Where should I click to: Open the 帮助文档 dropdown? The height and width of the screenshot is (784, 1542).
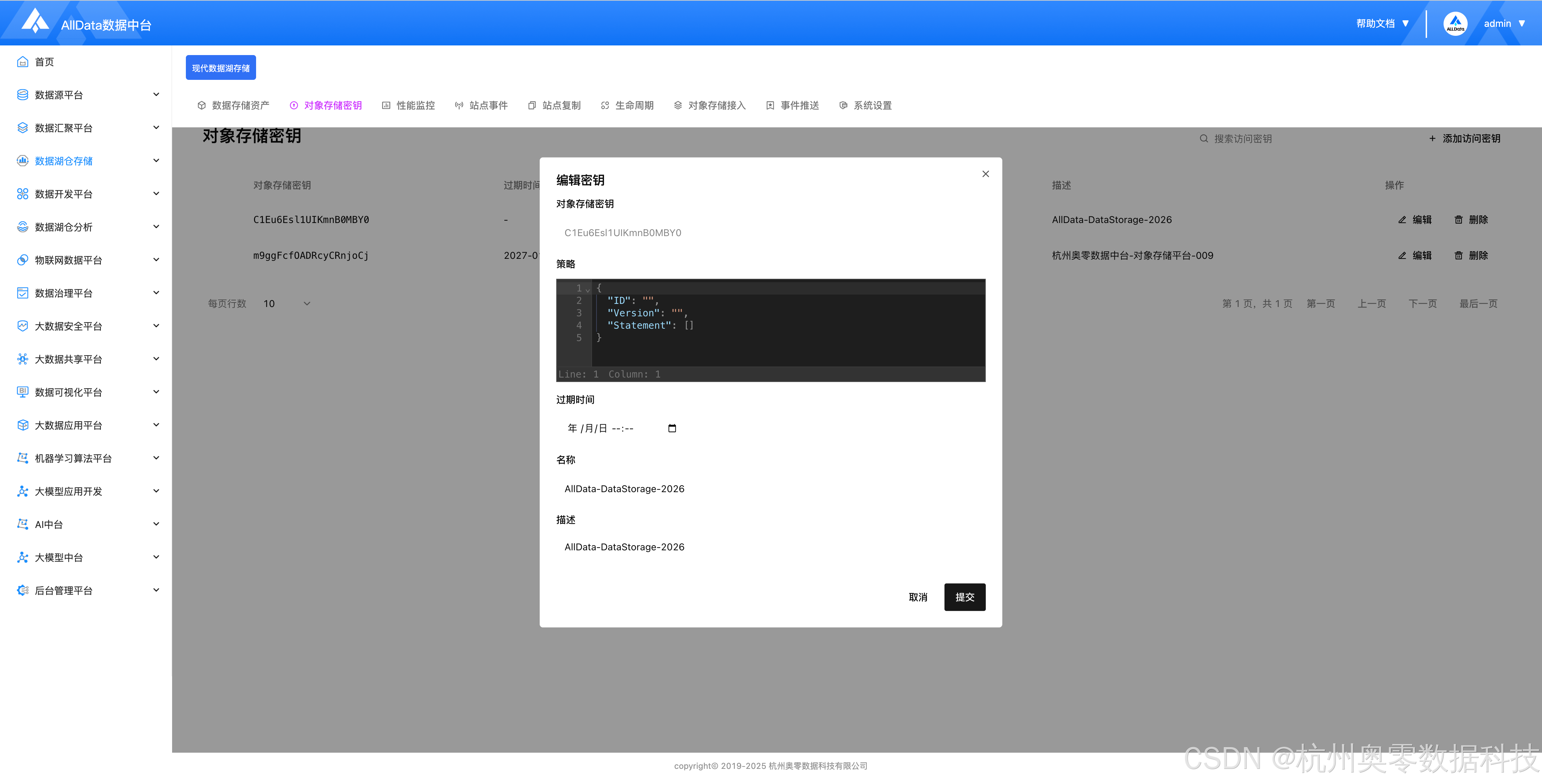[1383, 24]
